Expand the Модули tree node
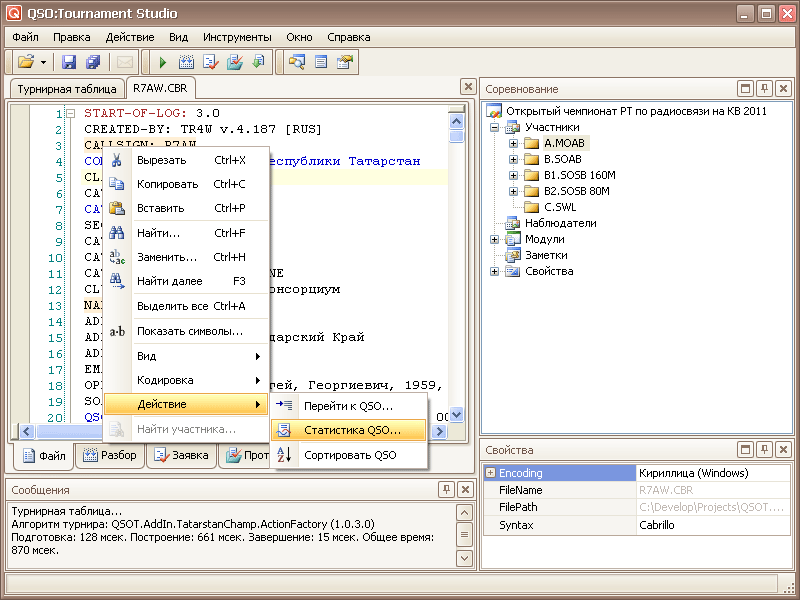This screenshot has width=800, height=600. click(495, 240)
